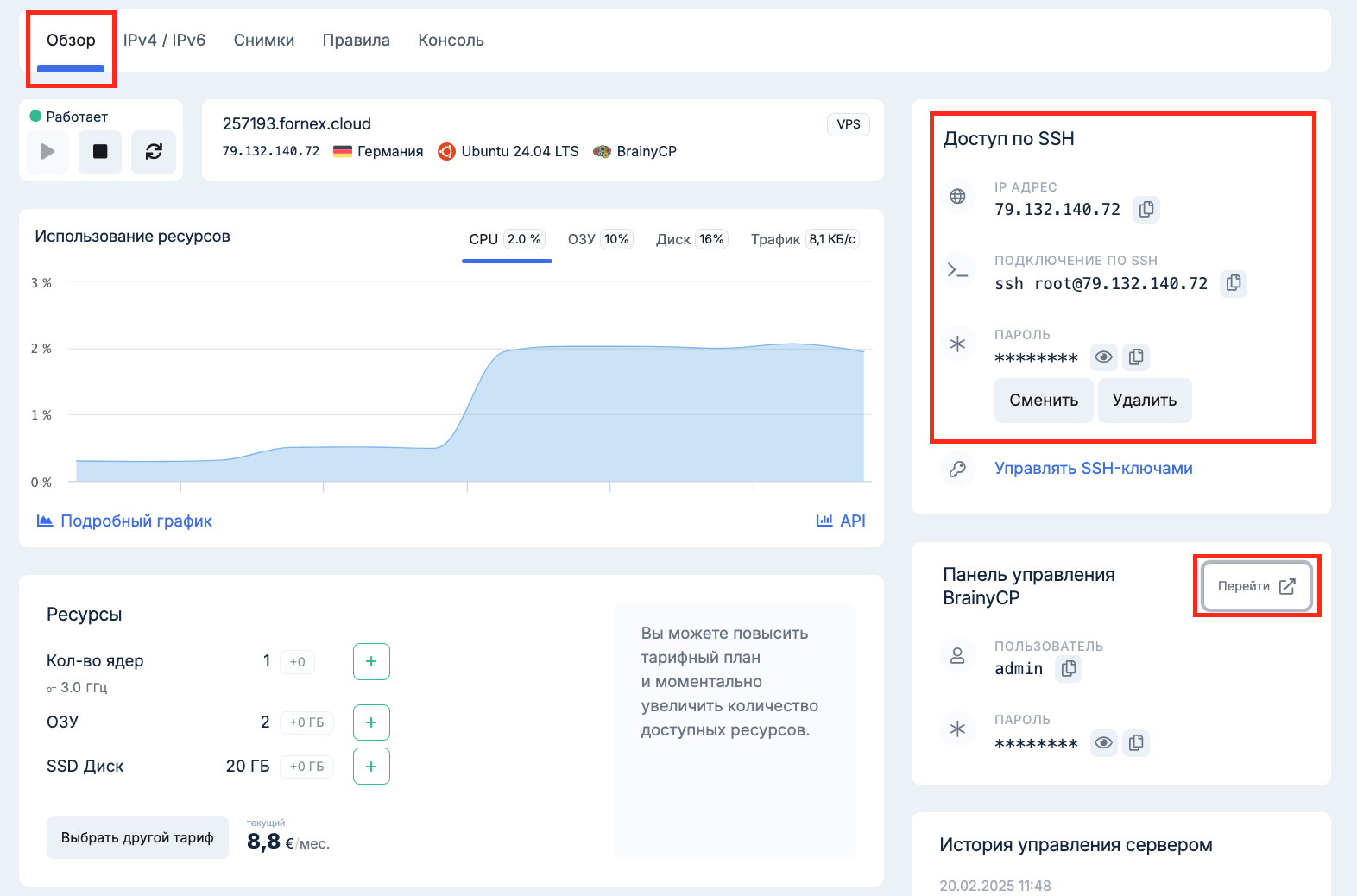Copy the IP address 79.132.140.72 in SSH panel
This screenshot has width=1357, height=896.
[x=1146, y=210]
